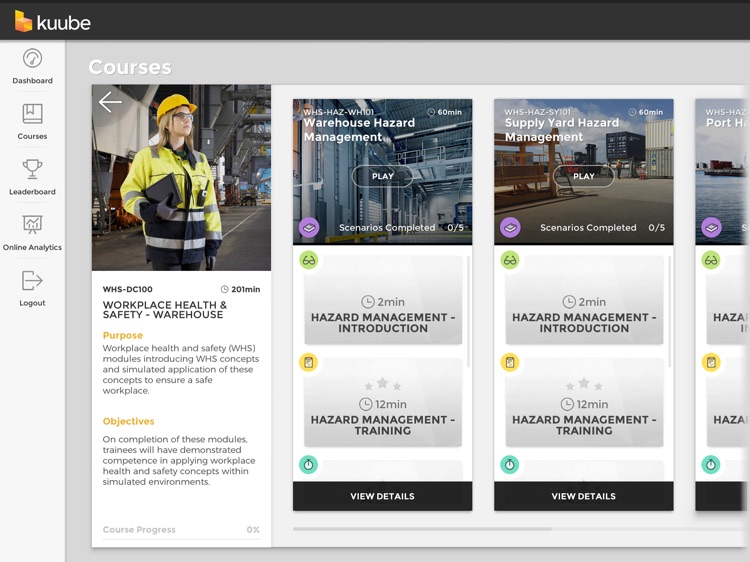
Task: Open Online Analytics chart icon
Action: pos(32,224)
